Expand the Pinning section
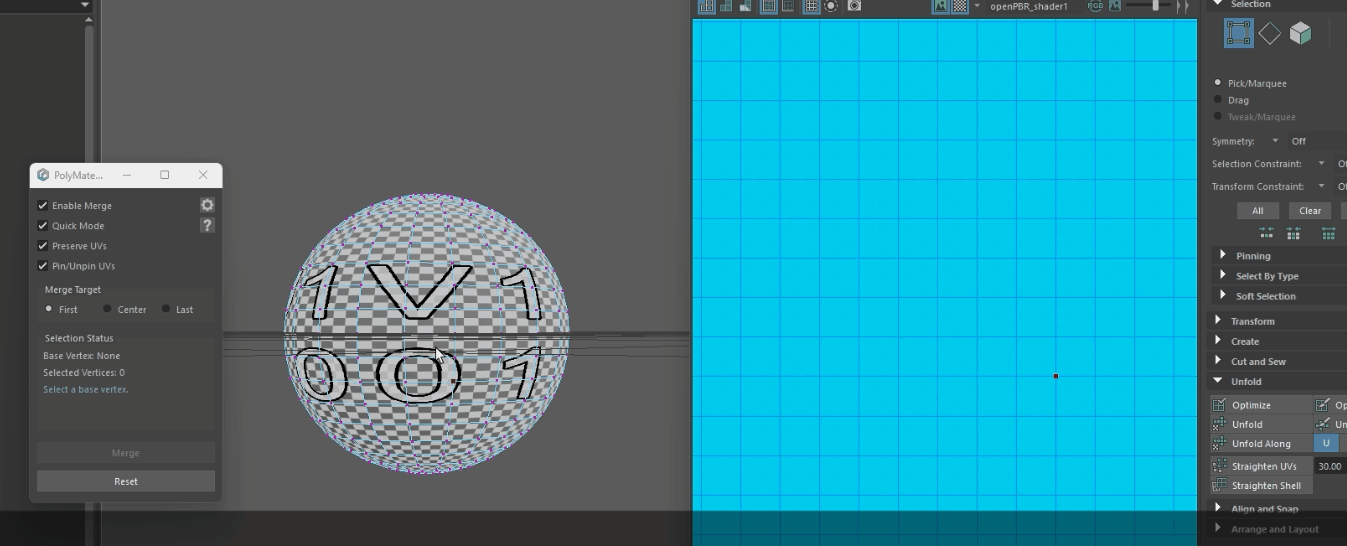 [1222, 256]
